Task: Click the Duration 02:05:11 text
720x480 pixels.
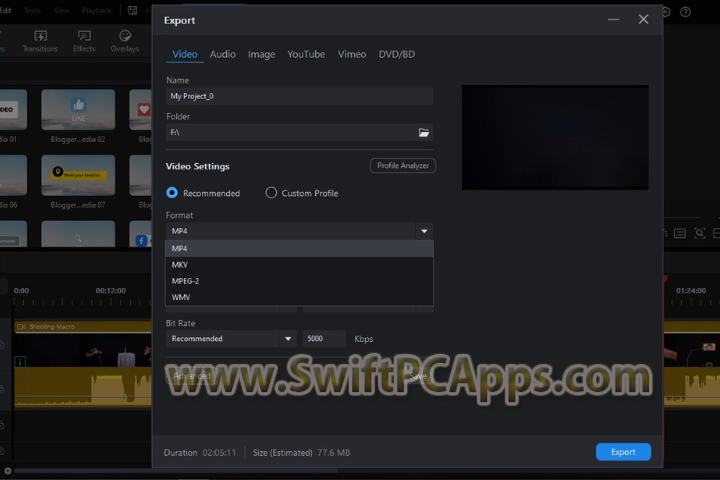Action: coord(200,453)
